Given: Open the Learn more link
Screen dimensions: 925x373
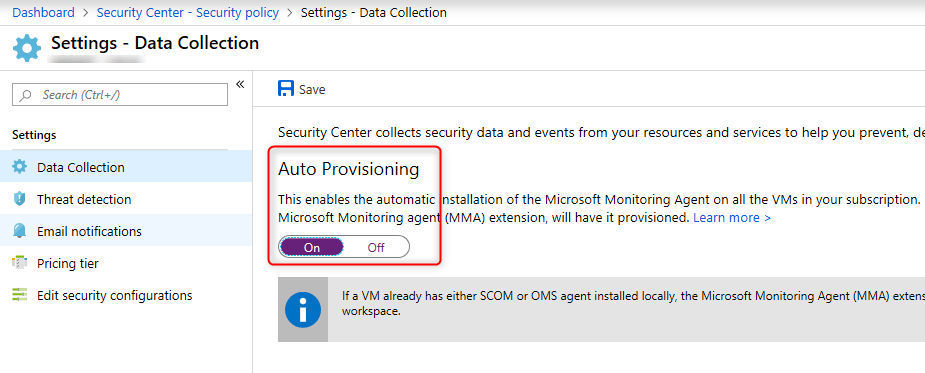Looking at the screenshot, I should pos(732,218).
